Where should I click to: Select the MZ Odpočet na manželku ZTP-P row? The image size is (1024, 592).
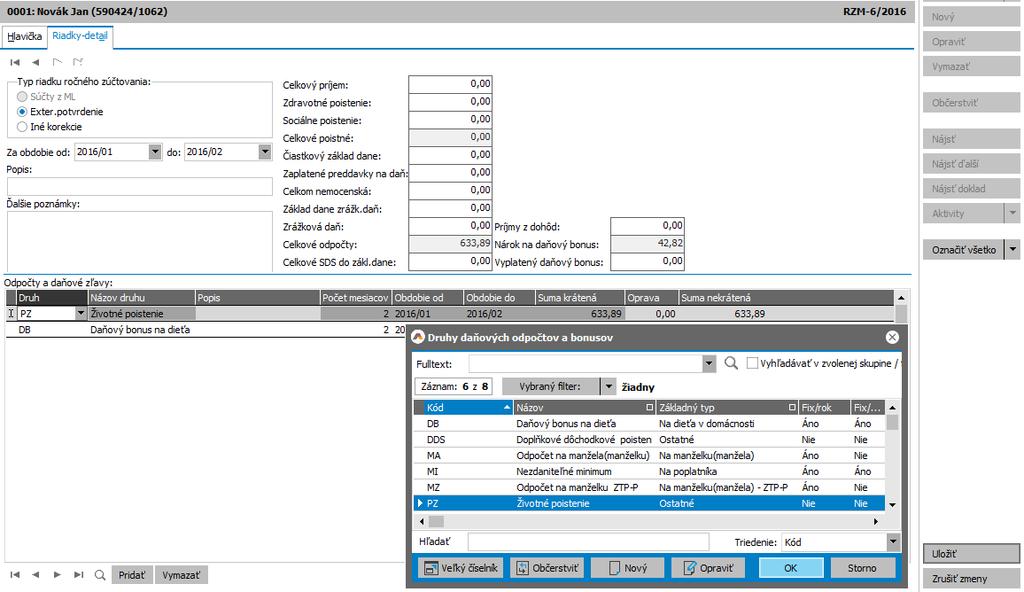[650, 487]
